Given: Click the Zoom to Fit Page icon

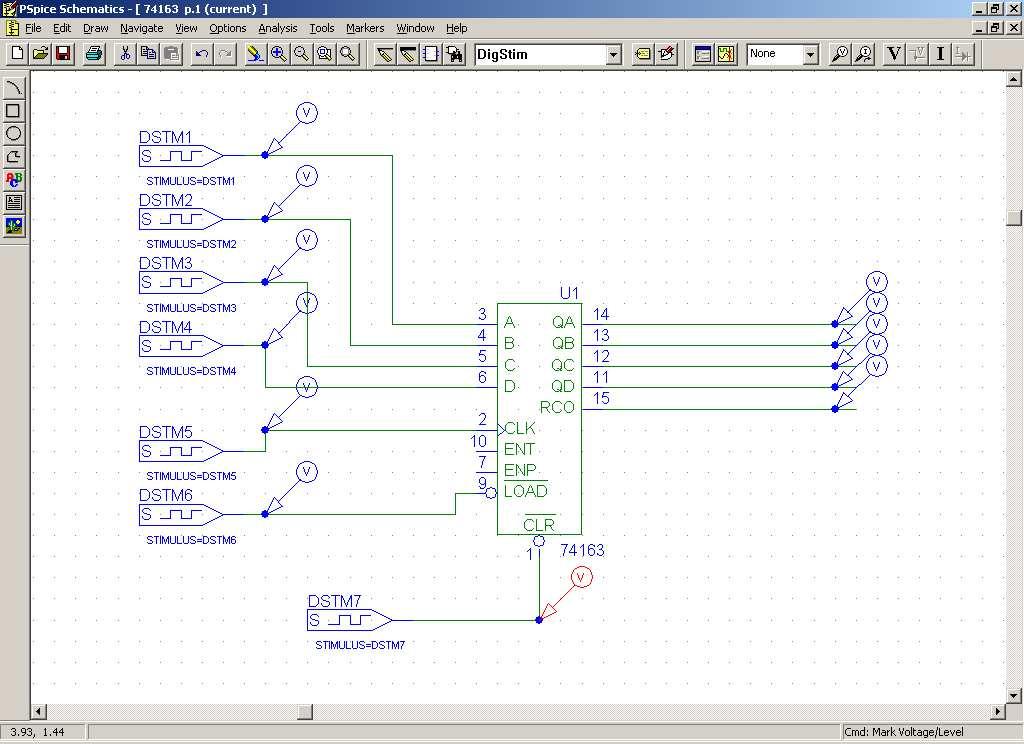Looking at the screenshot, I should coord(347,54).
